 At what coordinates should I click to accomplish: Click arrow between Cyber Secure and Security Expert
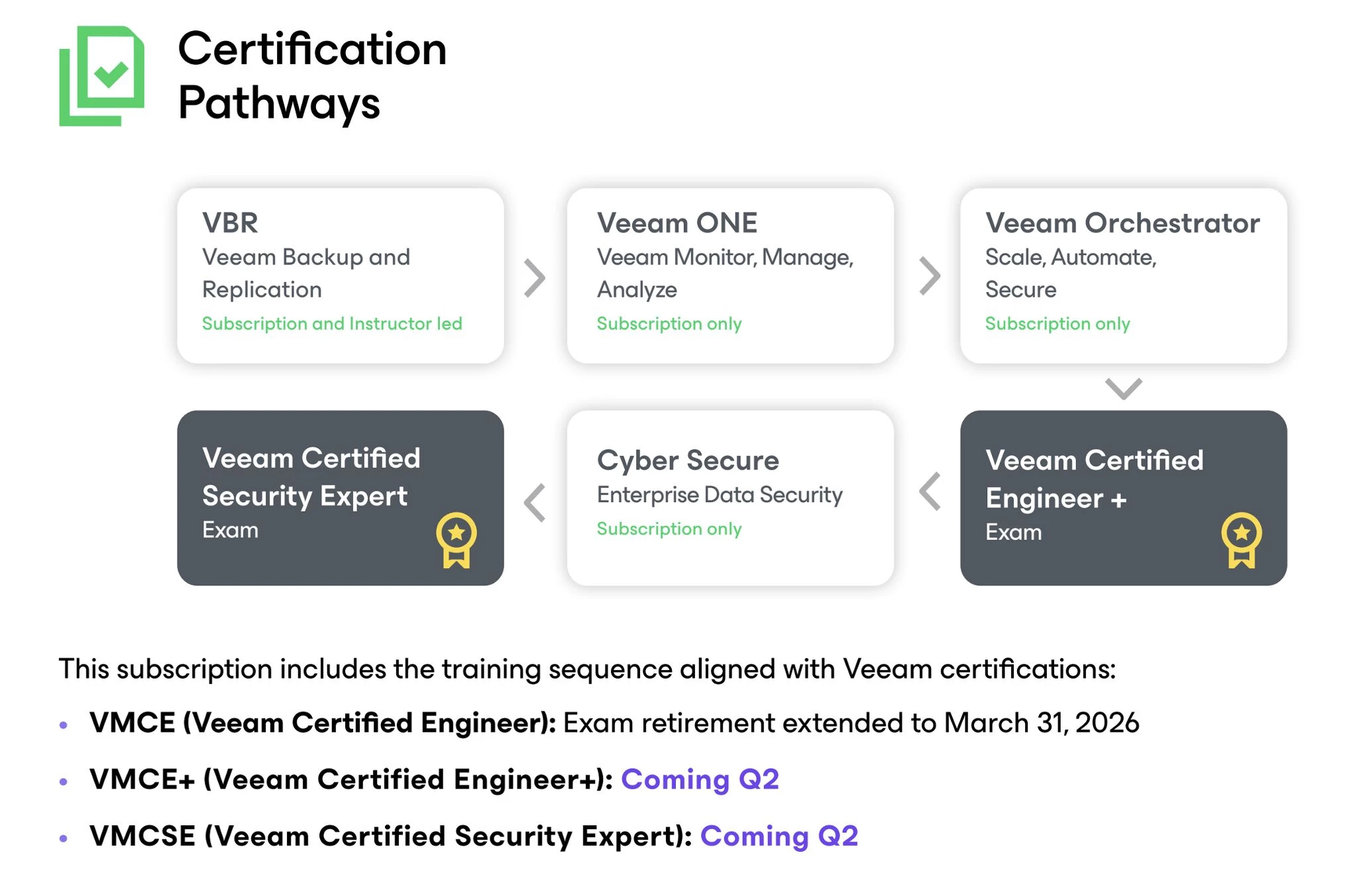pyautogui.click(x=535, y=503)
